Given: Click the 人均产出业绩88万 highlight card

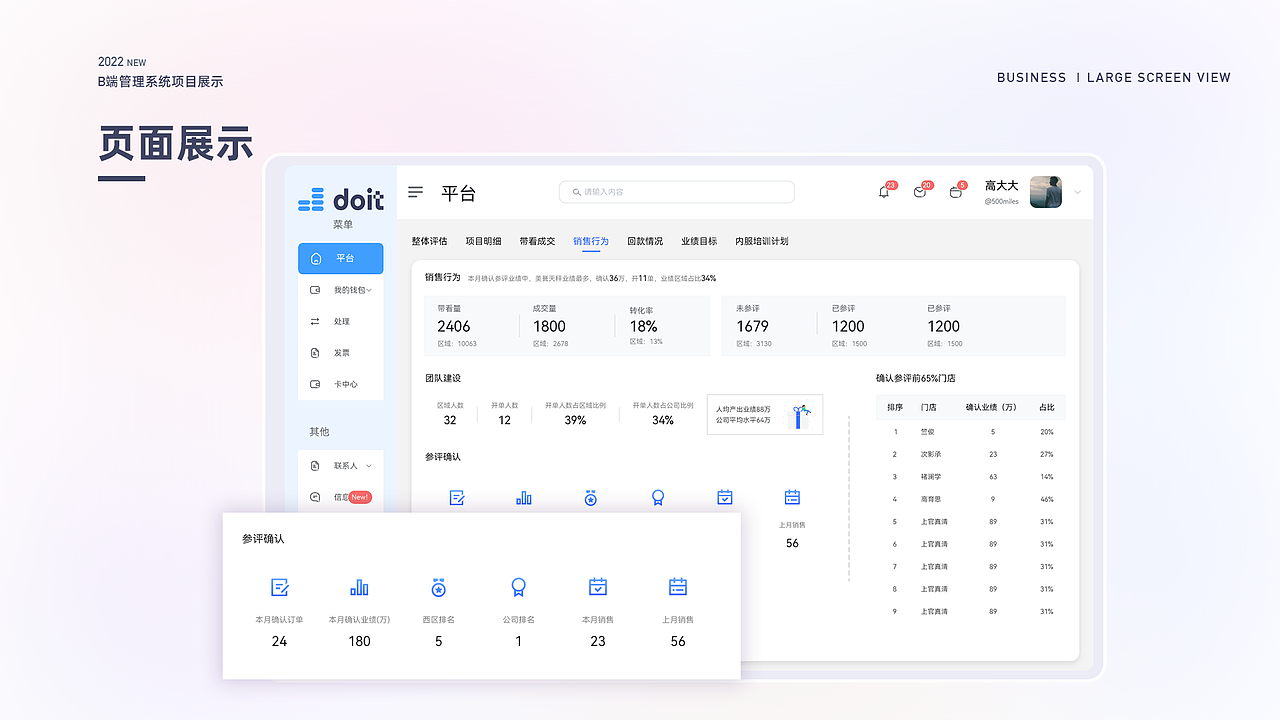Looking at the screenshot, I should (764, 414).
